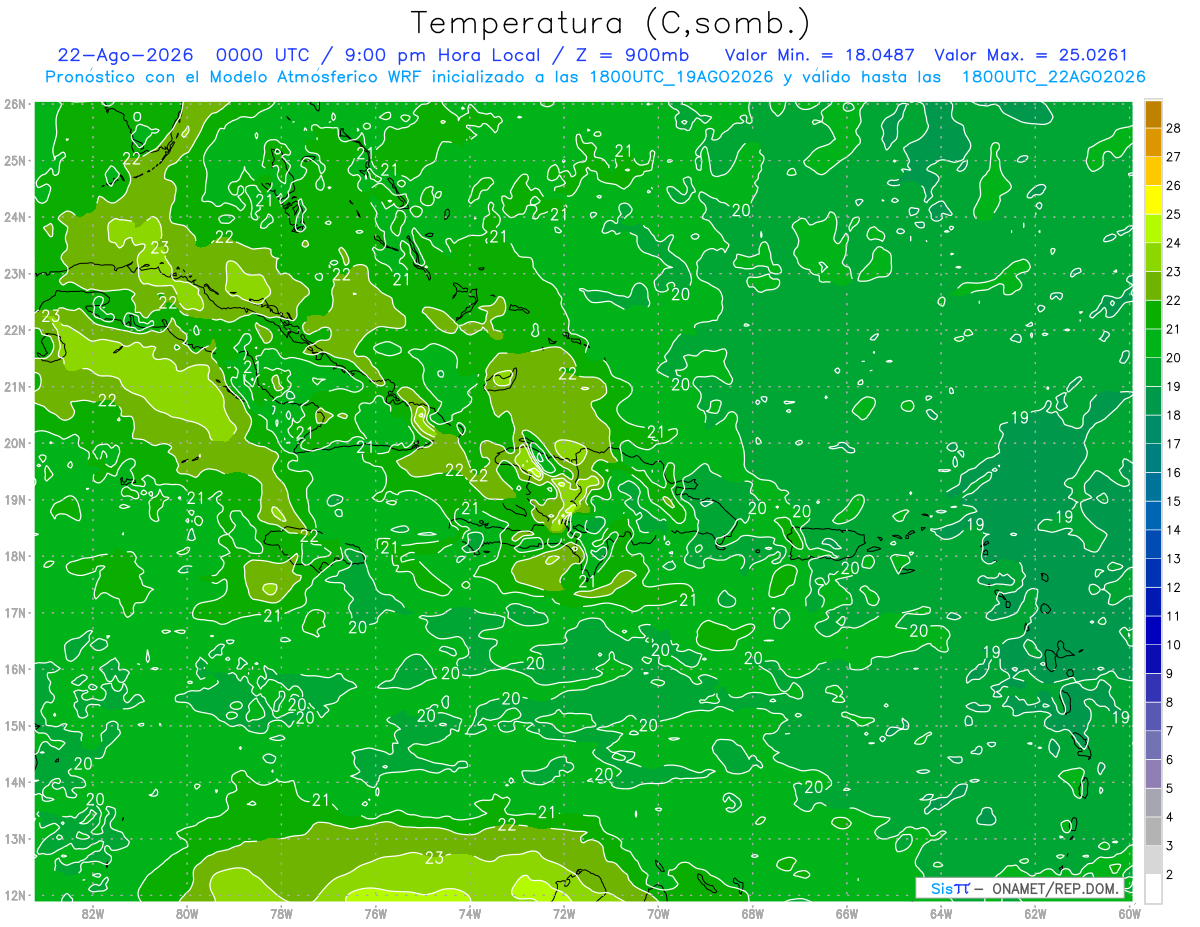
Task: Click the brown color bar segment above 28
Action: click(x=1153, y=114)
